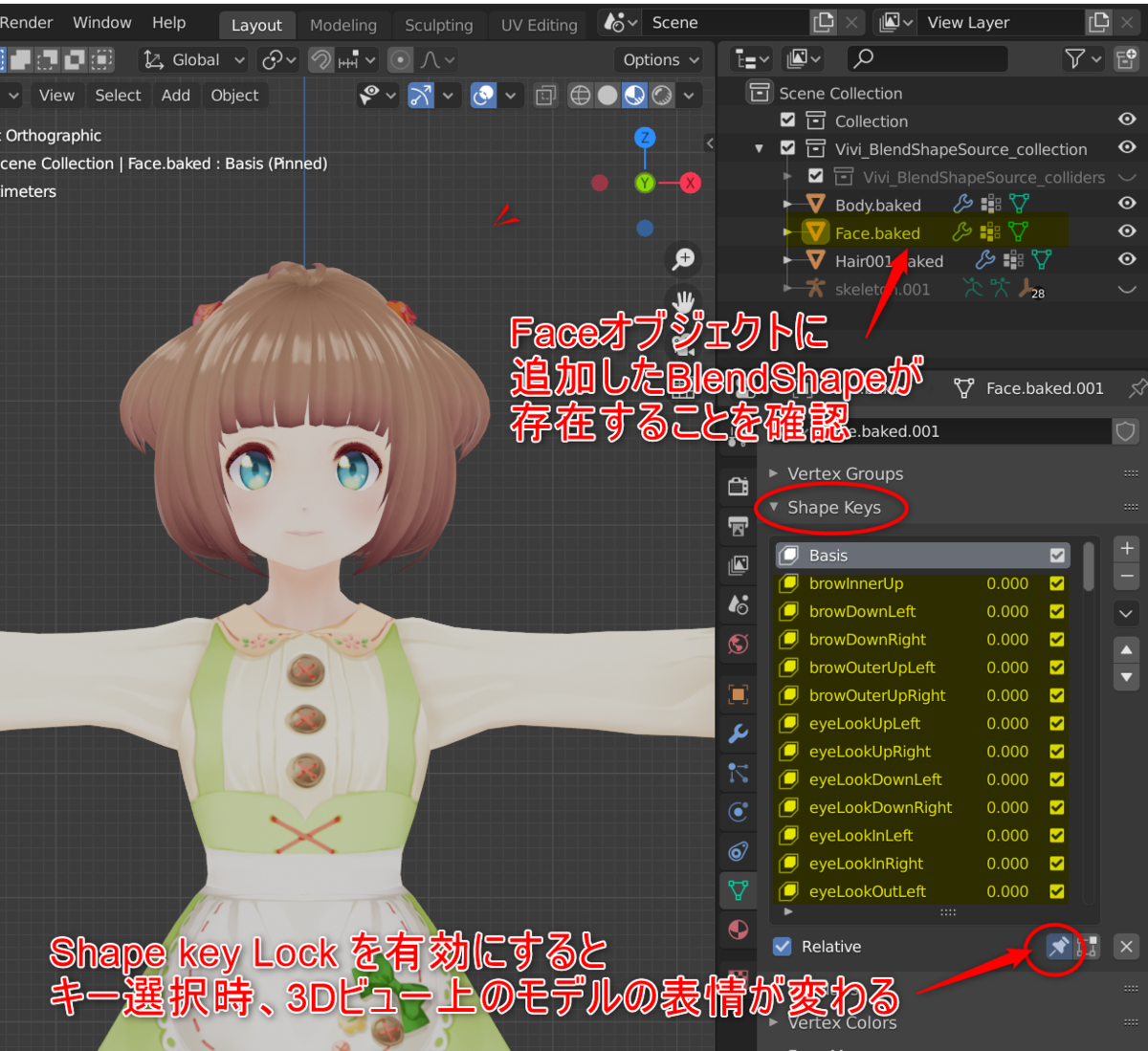
Task: Click the zoom magnifier viewport icon
Action: click(x=683, y=258)
